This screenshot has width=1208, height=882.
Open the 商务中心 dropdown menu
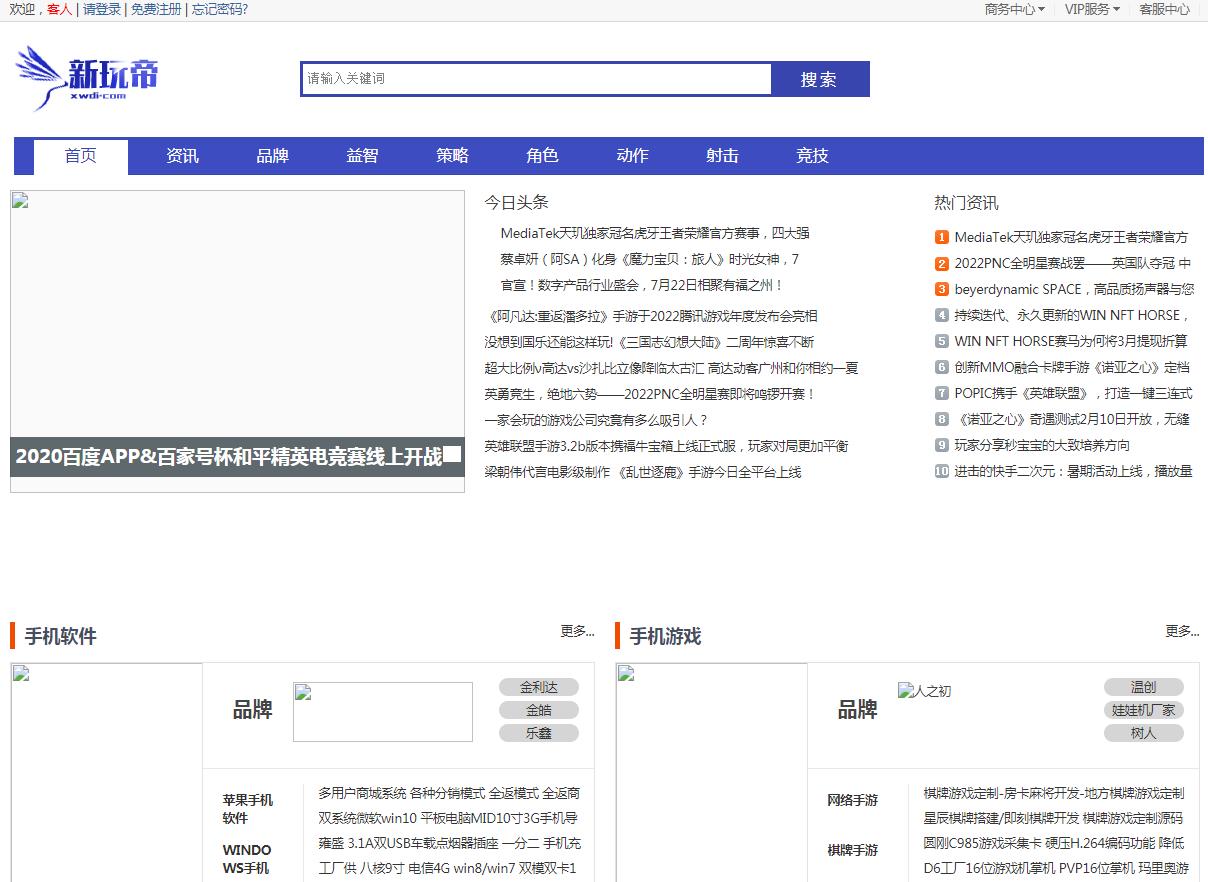tap(1015, 9)
